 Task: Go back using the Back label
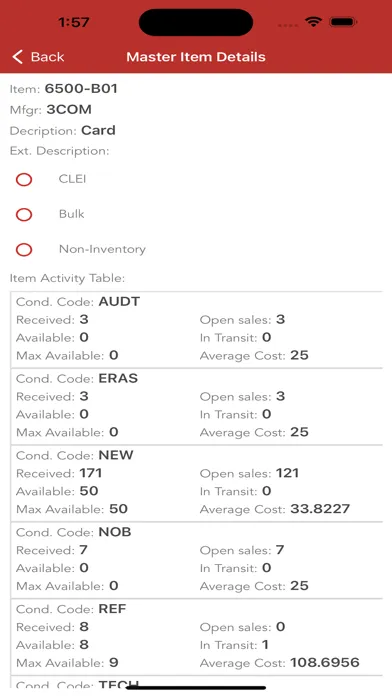[x=47, y=57]
